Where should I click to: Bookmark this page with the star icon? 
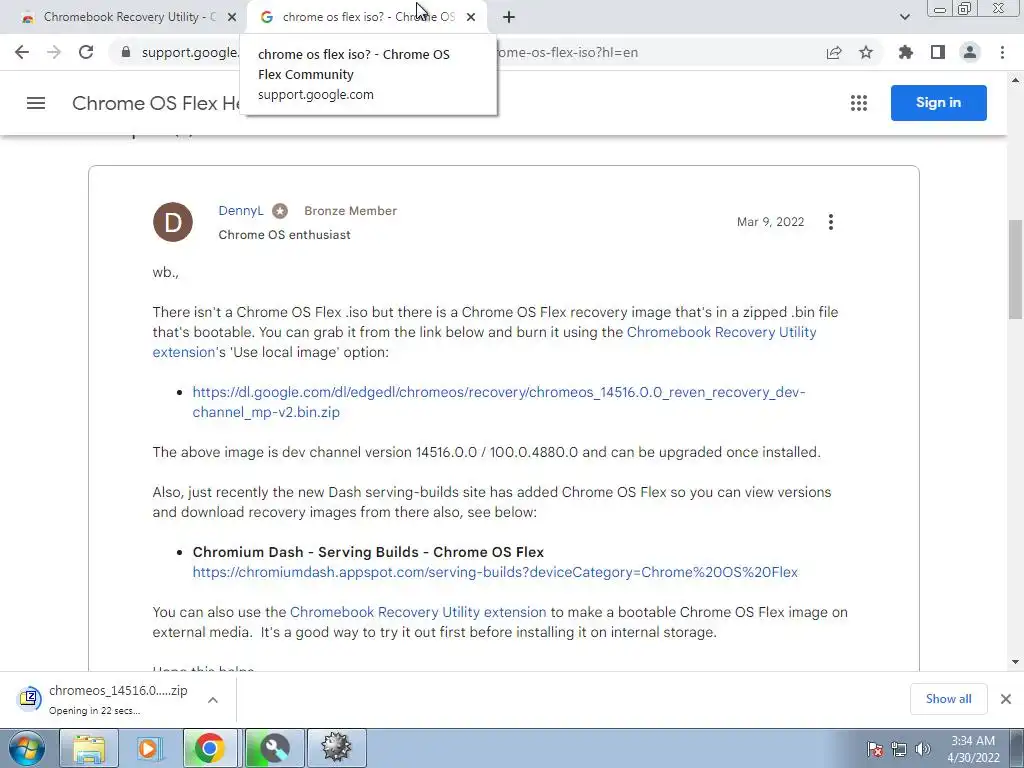coord(866,52)
